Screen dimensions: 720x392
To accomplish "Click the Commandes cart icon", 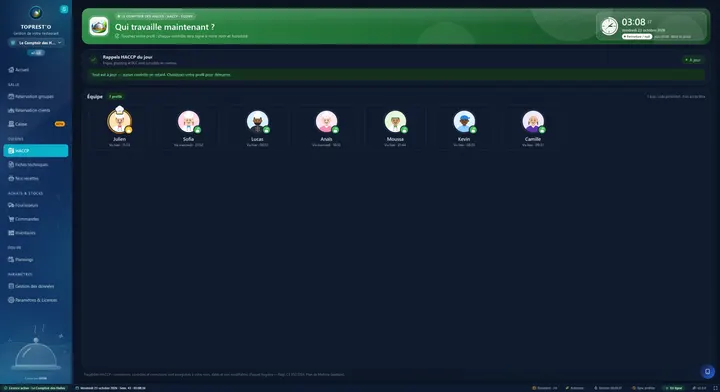I will (11, 219).
